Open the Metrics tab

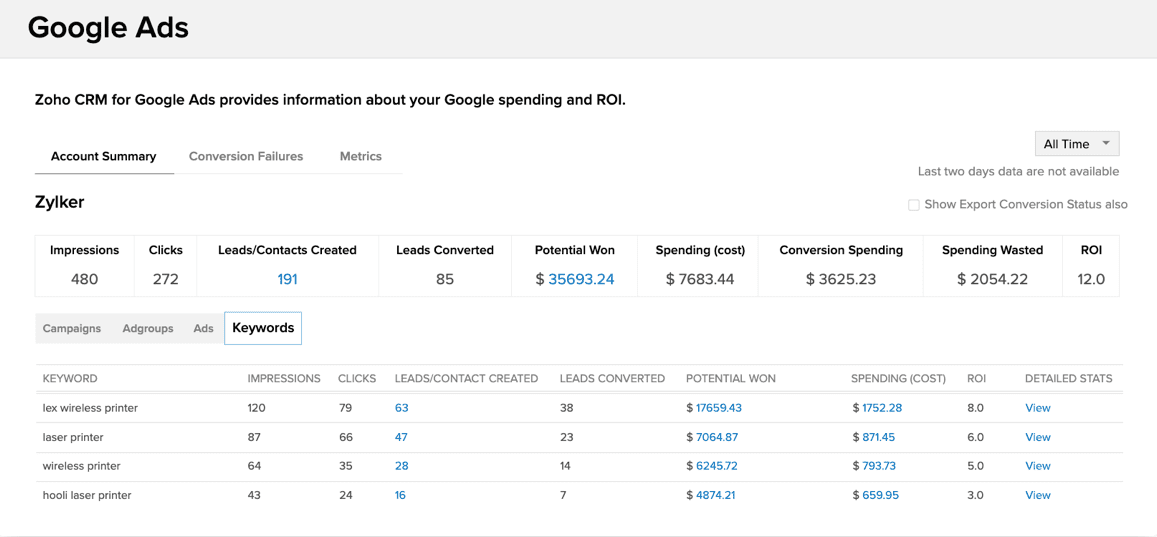(361, 156)
